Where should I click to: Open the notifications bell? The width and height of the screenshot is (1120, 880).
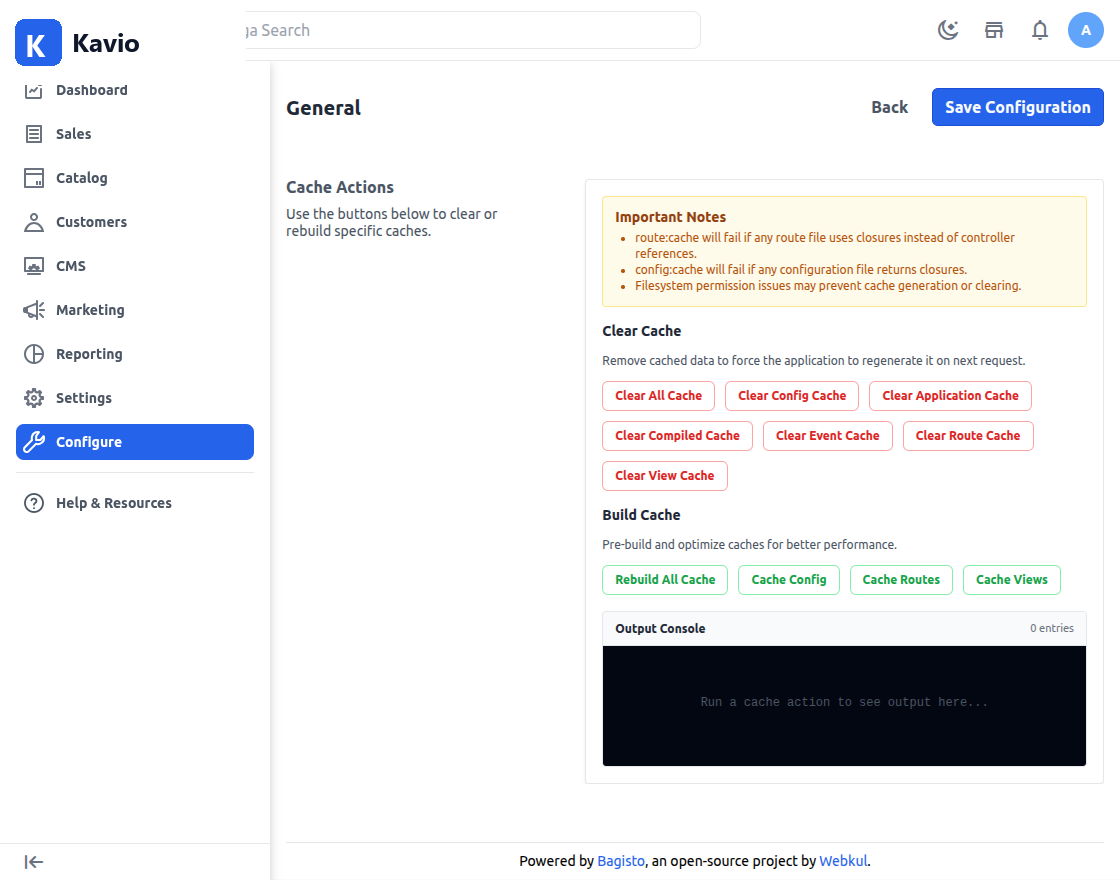point(1039,30)
